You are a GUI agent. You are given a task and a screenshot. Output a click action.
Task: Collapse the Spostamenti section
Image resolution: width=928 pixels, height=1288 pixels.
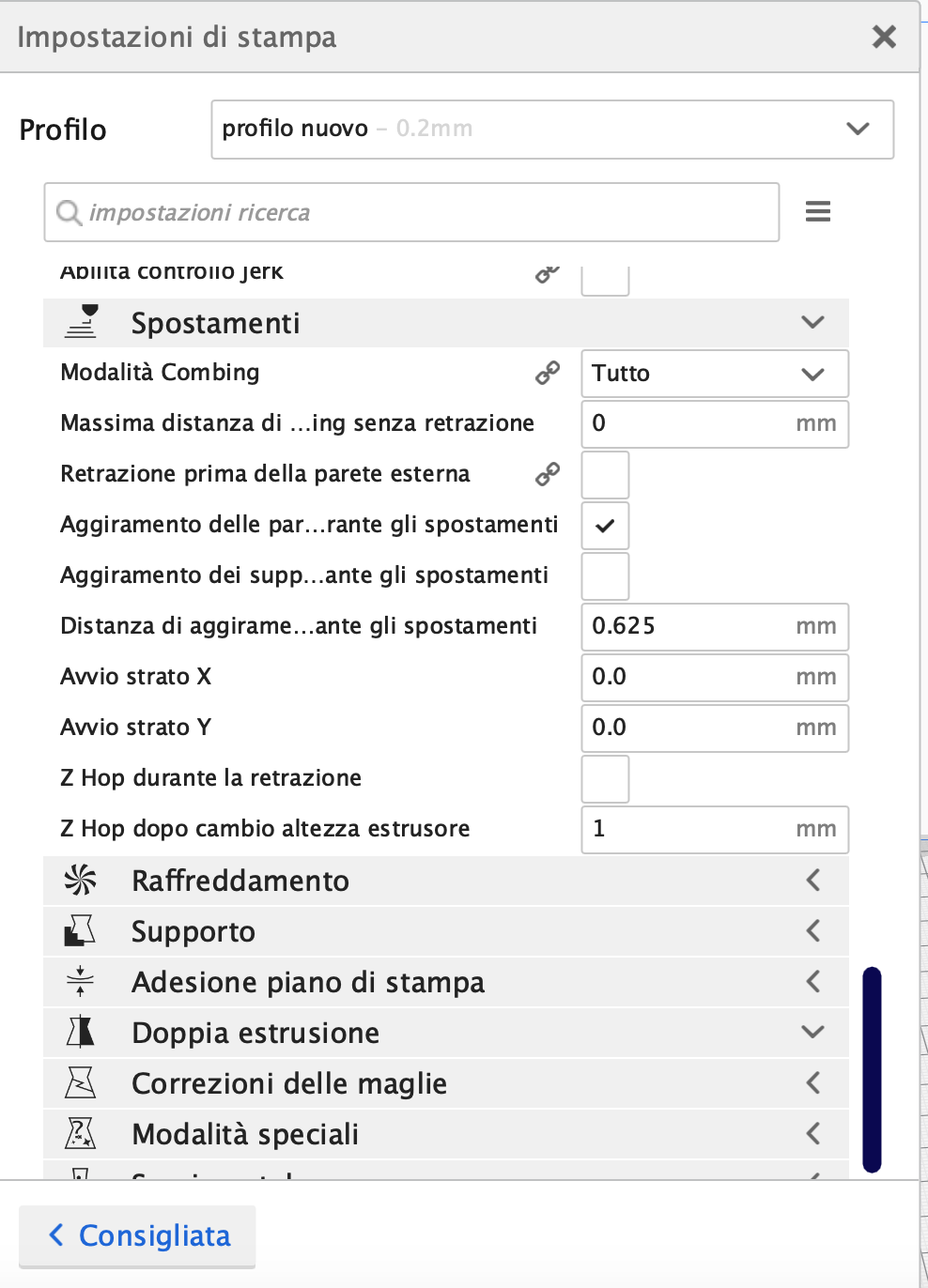point(812,323)
